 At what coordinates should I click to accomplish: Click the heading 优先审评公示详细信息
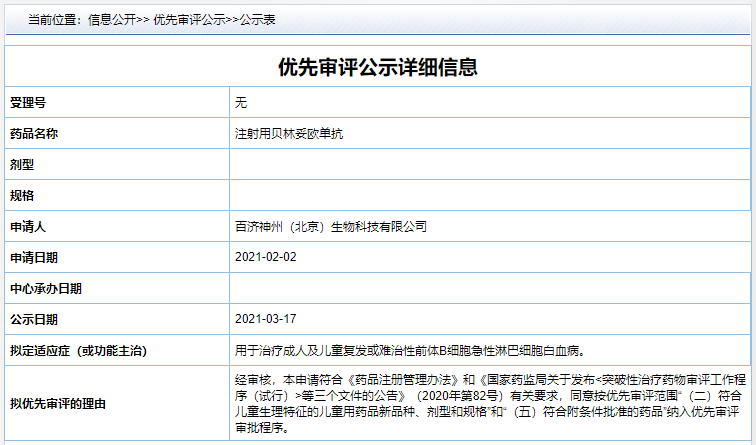pos(378,67)
